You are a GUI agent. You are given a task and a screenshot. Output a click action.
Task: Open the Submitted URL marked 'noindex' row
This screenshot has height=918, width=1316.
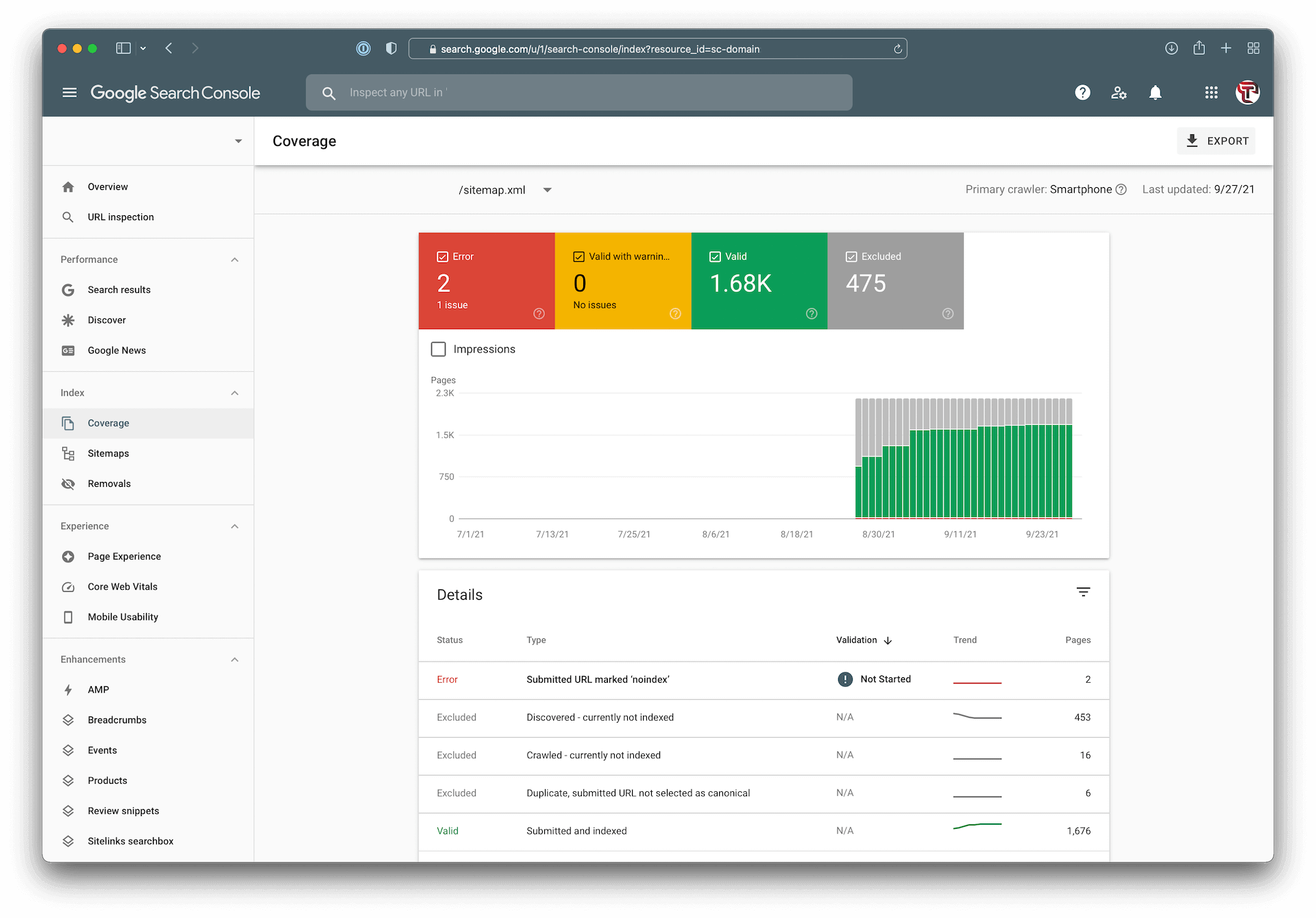tap(598, 679)
